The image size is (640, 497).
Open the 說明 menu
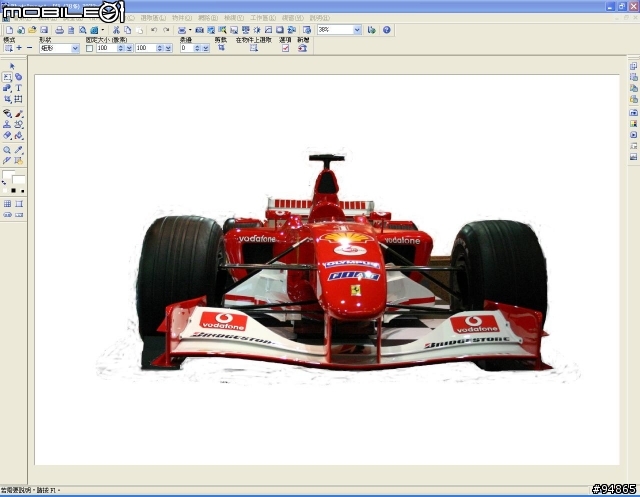tap(320, 18)
